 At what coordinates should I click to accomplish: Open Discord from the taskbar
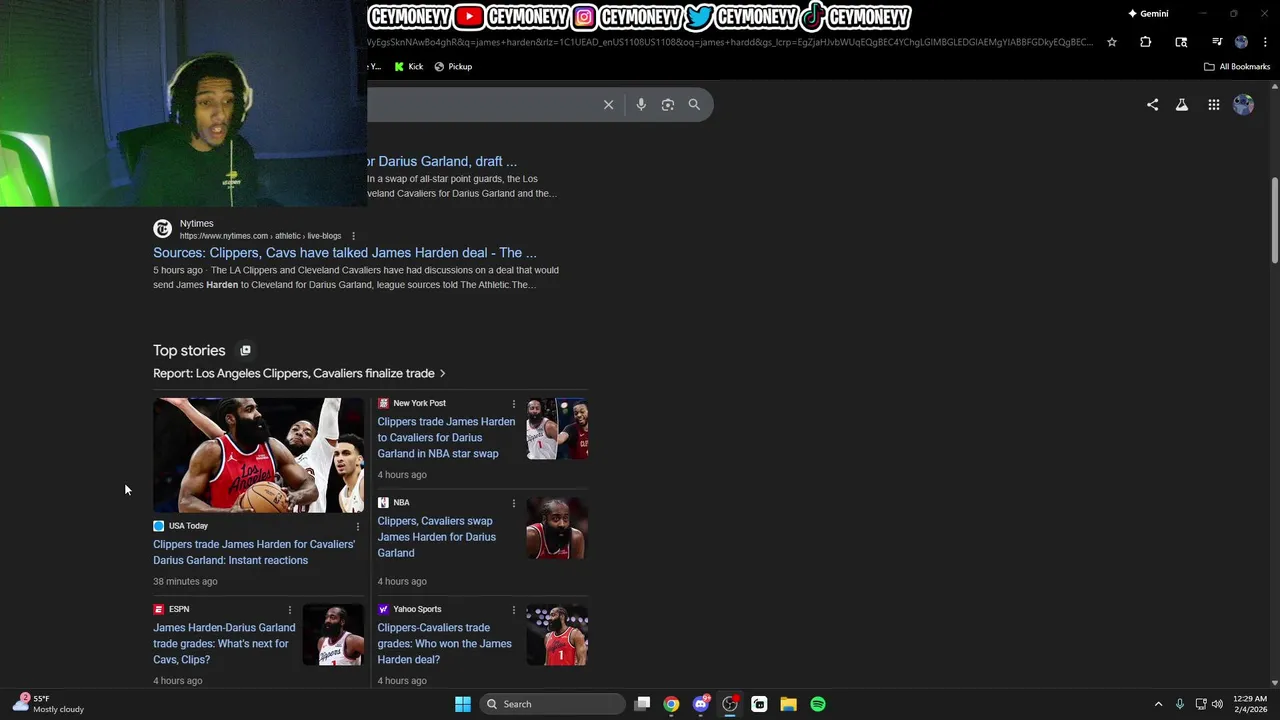[701, 704]
